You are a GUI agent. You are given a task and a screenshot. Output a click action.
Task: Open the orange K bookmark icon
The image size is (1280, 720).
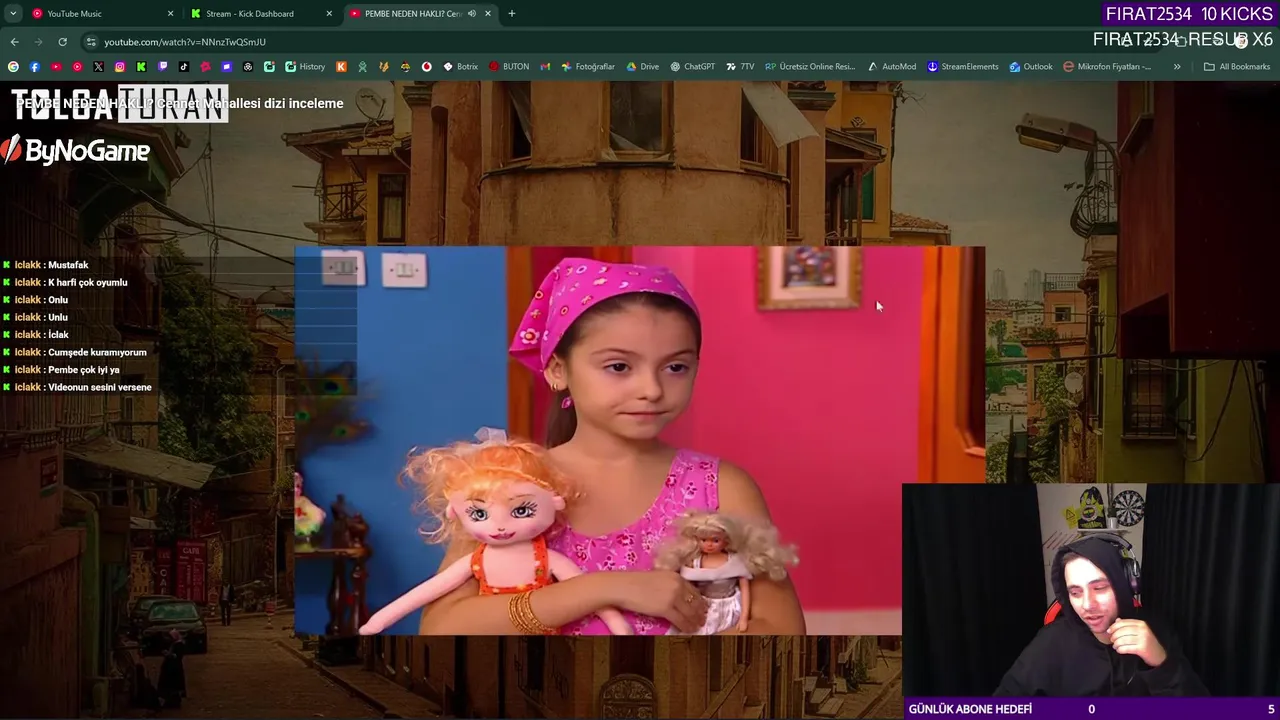click(341, 66)
